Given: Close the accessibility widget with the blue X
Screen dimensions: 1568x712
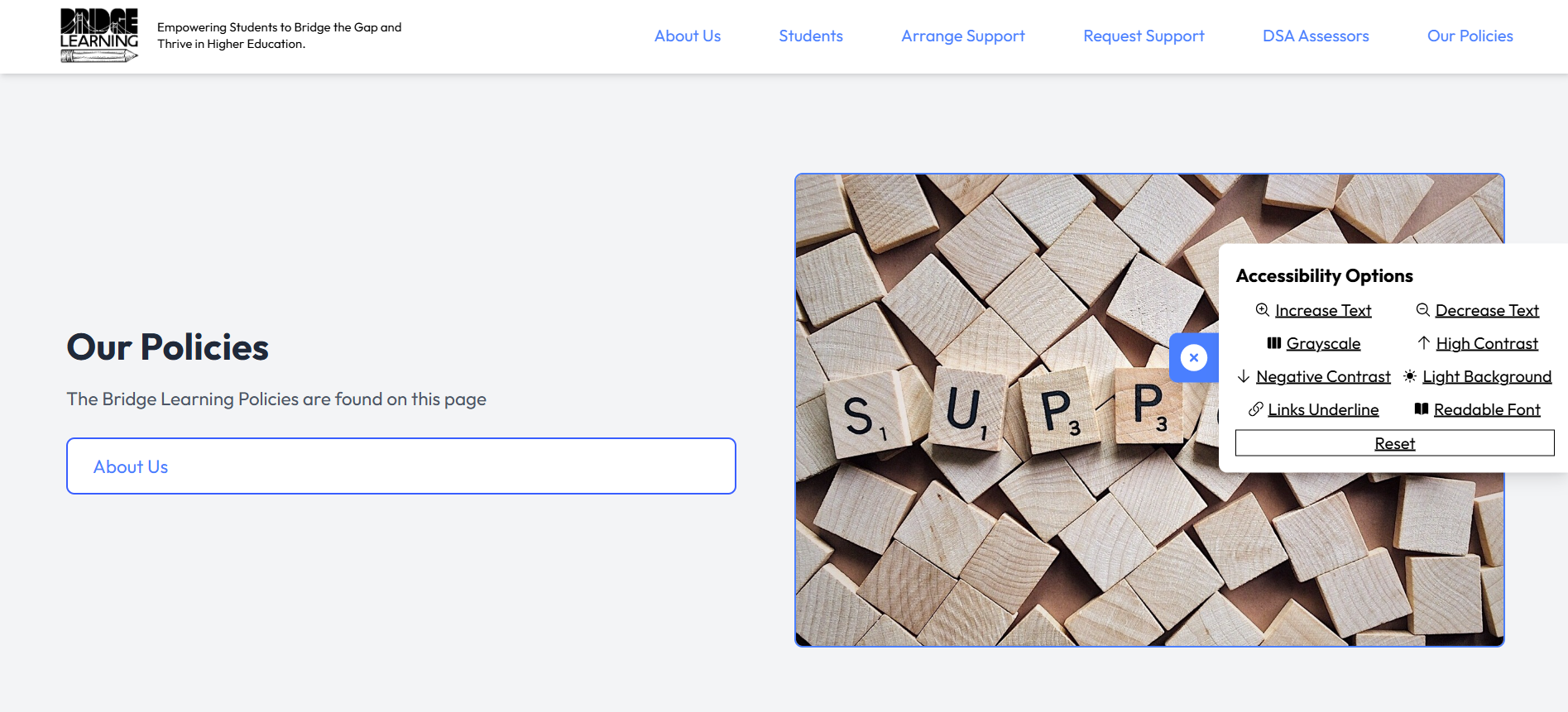Looking at the screenshot, I should [x=1194, y=357].
